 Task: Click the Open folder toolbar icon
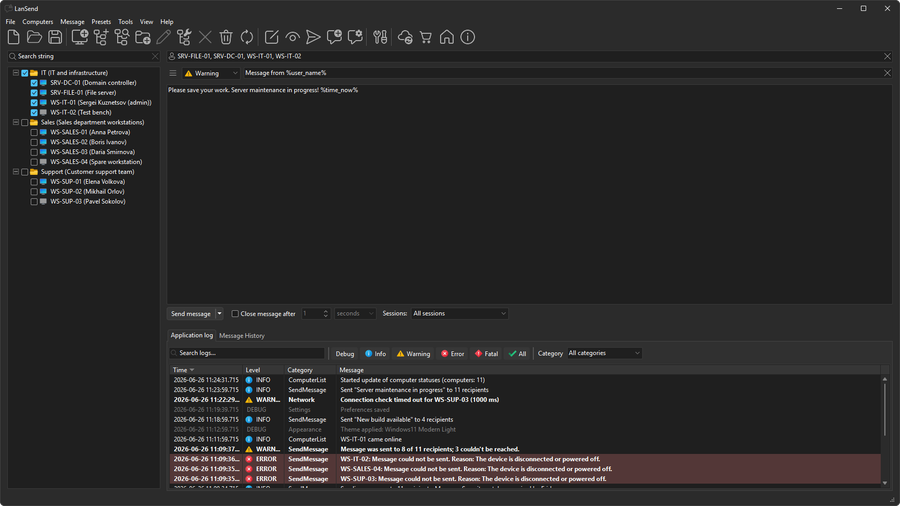[x=34, y=37]
